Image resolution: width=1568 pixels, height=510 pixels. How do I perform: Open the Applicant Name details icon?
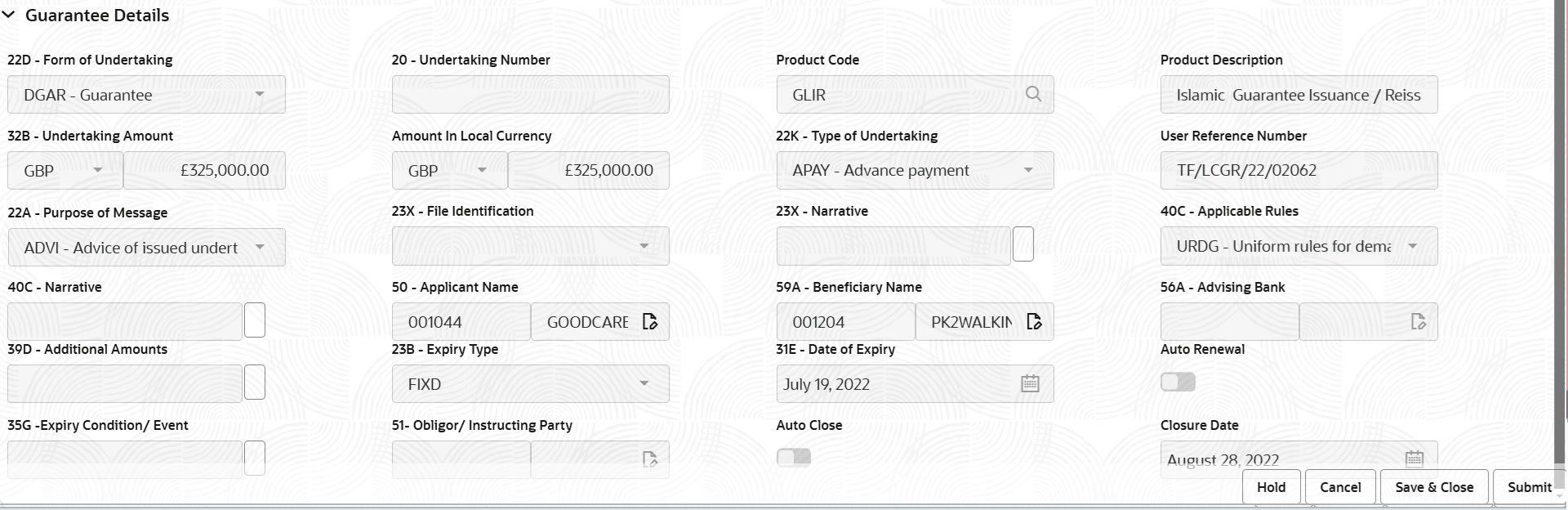pyautogui.click(x=649, y=321)
